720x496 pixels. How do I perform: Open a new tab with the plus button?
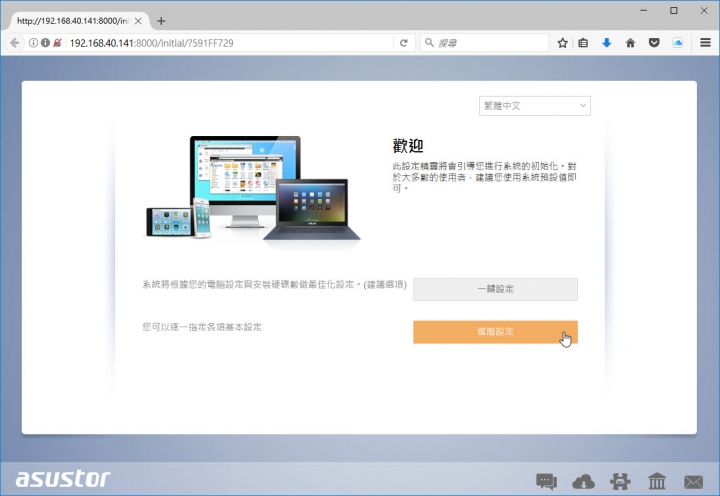pyautogui.click(x=161, y=21)
